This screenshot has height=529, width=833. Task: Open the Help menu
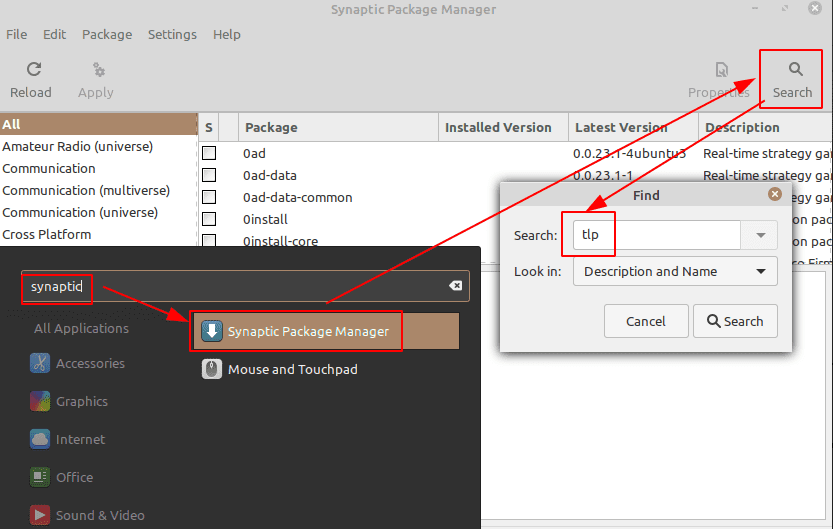[x=227, y=35]
